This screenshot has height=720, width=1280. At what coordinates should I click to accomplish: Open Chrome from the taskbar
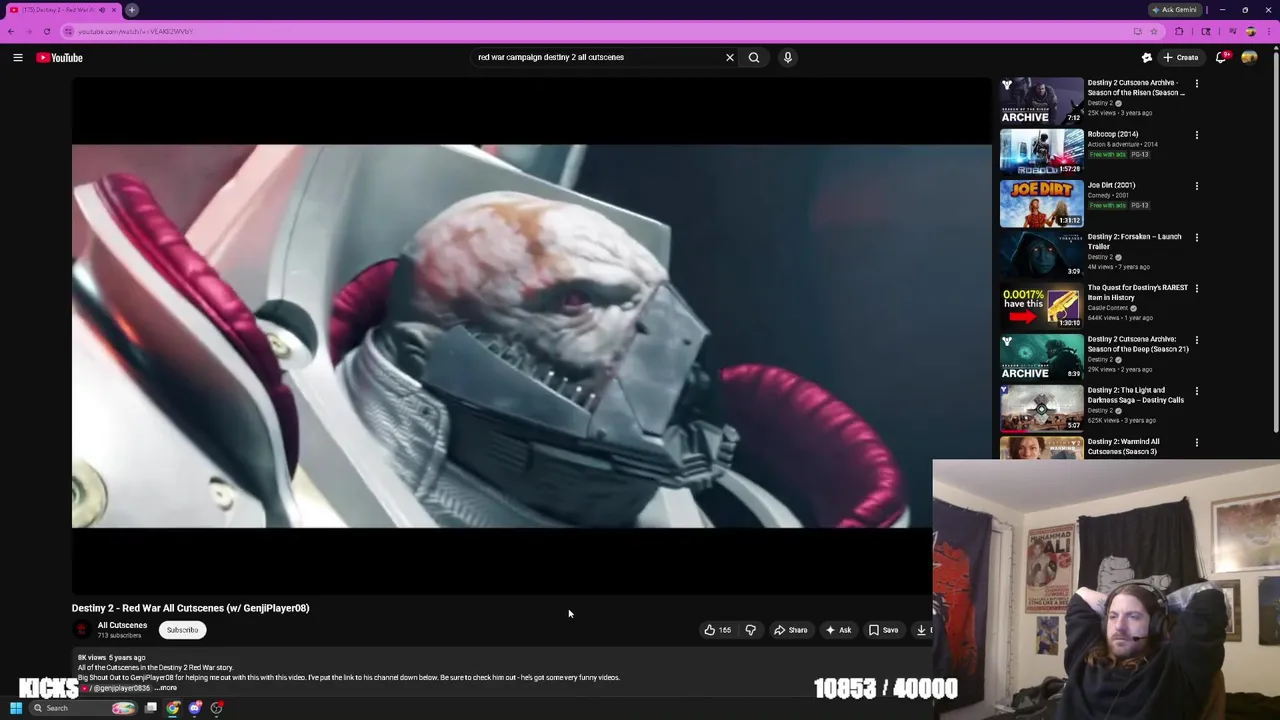(173, 708)
